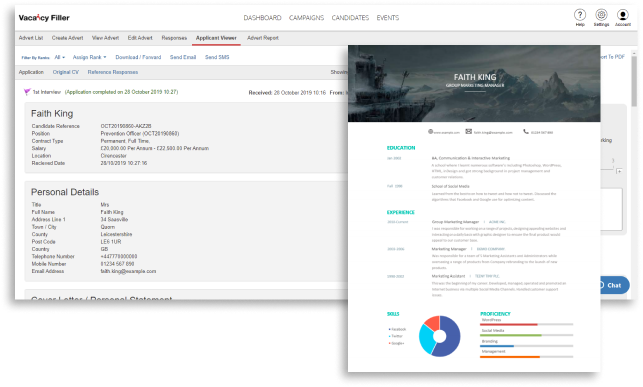This screenshot has width=643, height=387.
Task: Click the SKILLS heading on the CV
Action: click(x=393, y=314)
